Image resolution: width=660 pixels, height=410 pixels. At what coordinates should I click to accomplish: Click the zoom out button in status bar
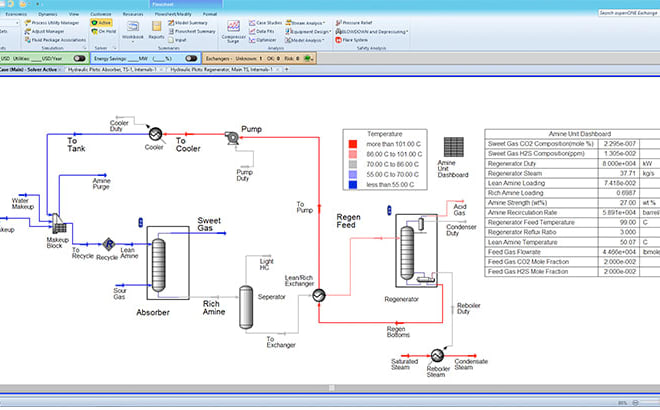636,403
